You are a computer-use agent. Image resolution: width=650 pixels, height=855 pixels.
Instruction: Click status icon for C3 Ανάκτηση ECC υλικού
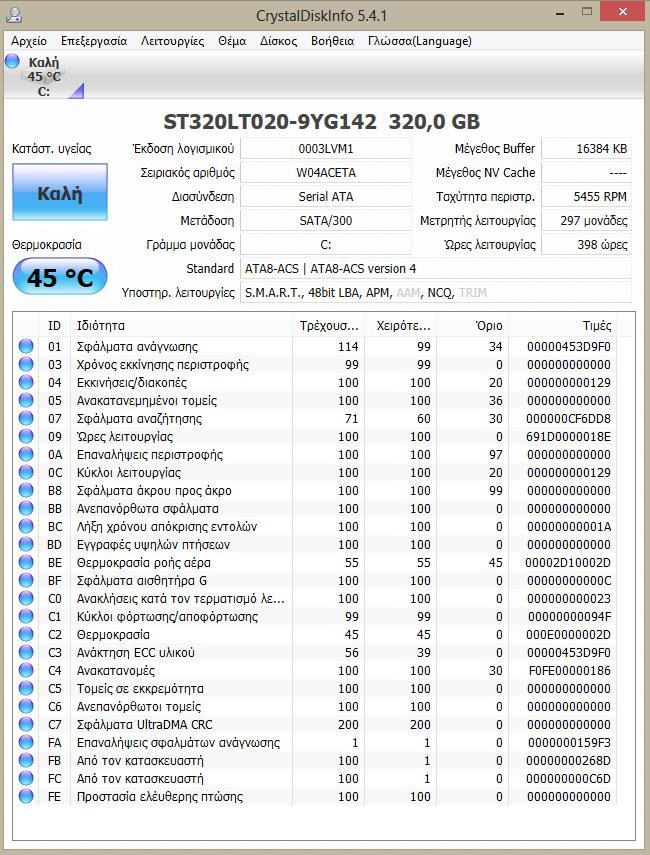(x=26, y=652)
